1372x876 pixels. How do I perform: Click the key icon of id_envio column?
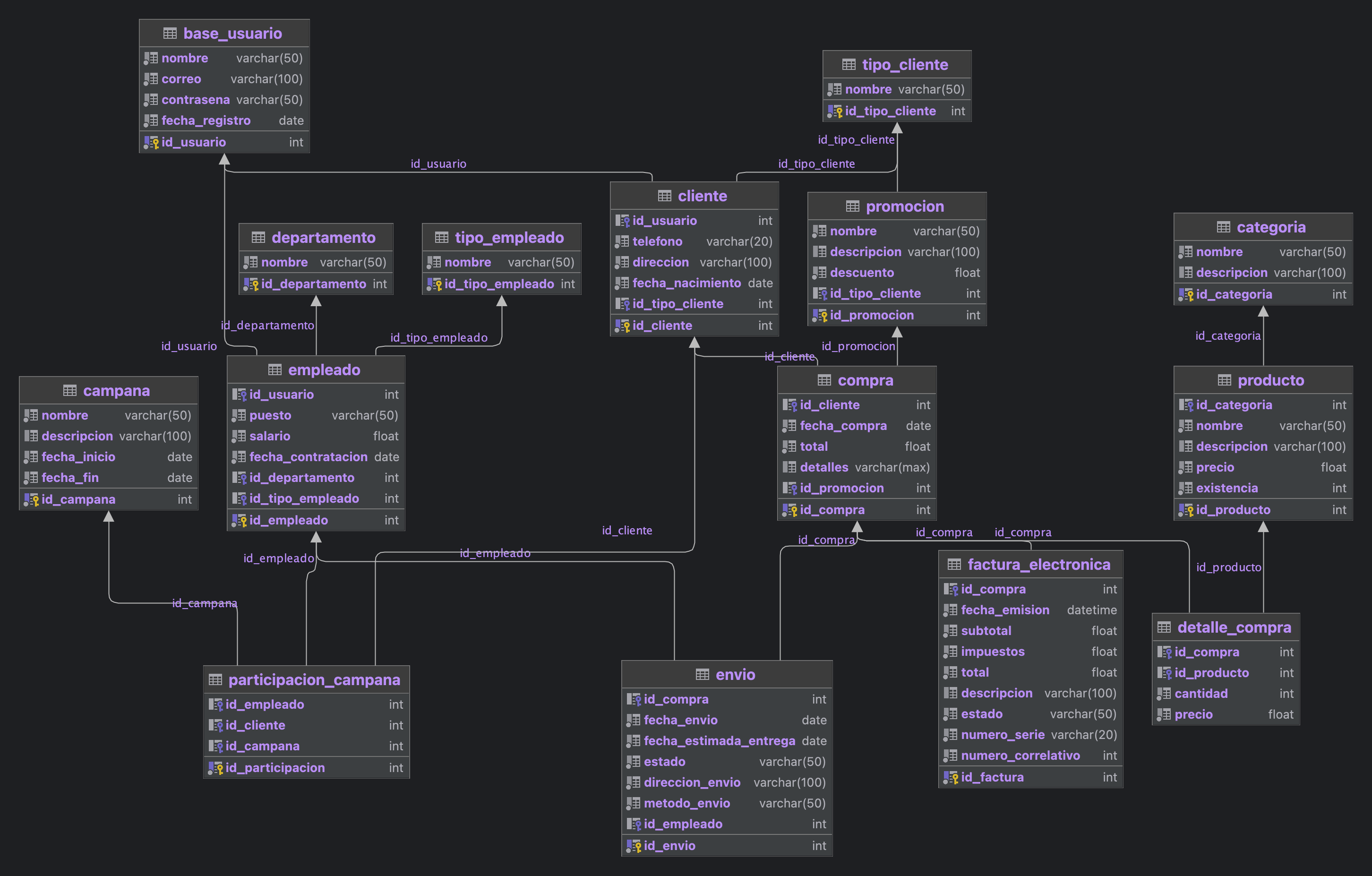(634, 846)
